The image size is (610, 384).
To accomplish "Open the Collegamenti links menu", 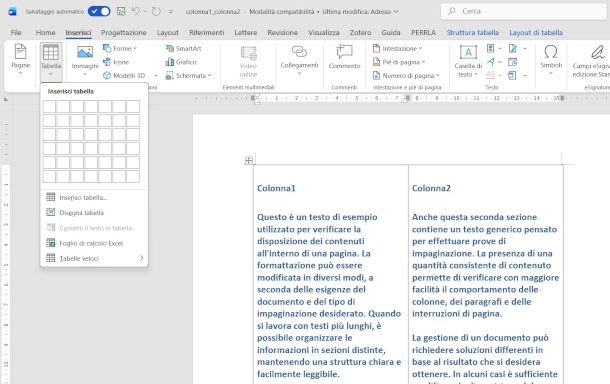I will point(299,60).
